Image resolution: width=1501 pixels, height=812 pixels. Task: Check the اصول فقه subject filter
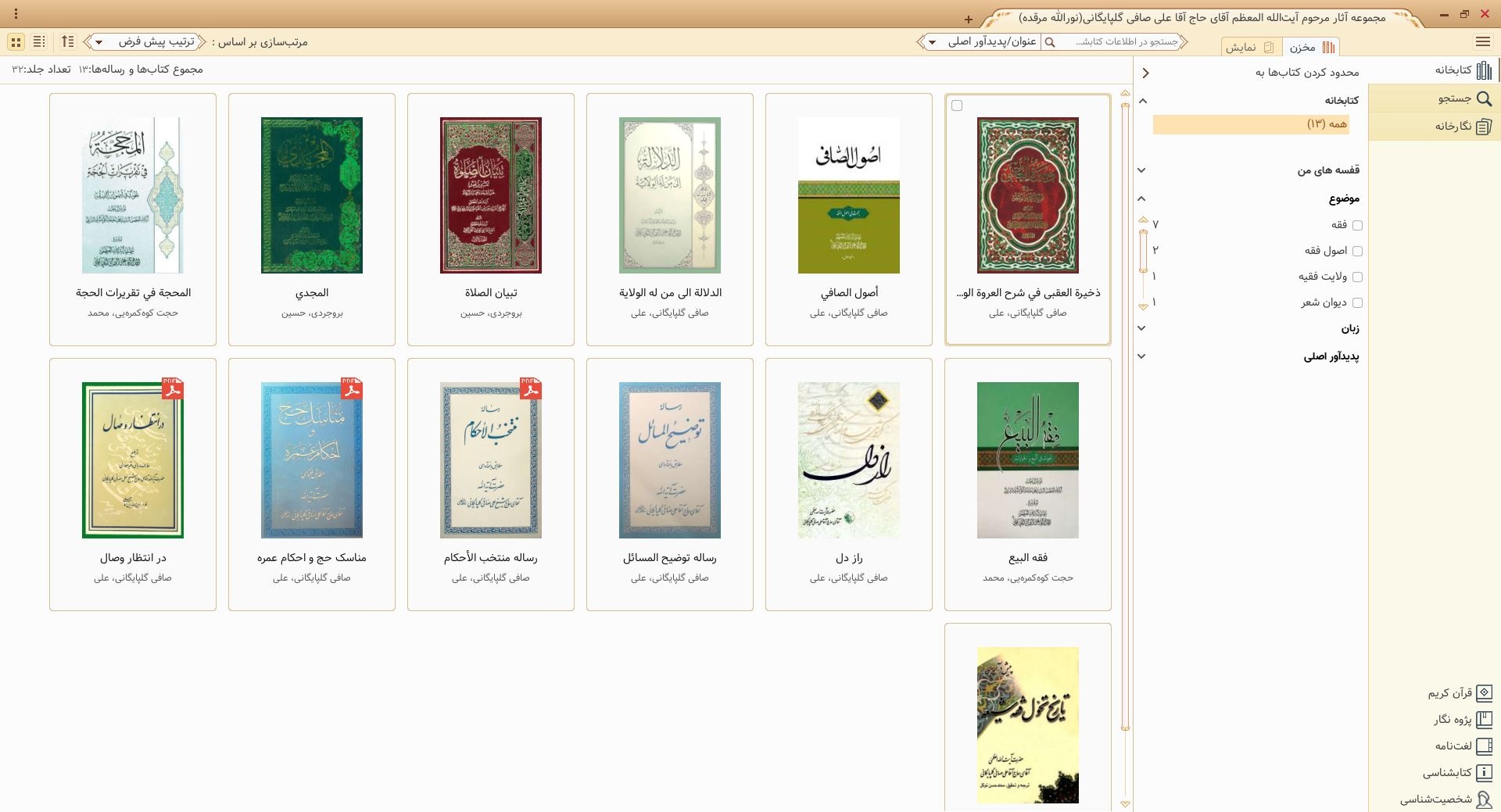1357,251
